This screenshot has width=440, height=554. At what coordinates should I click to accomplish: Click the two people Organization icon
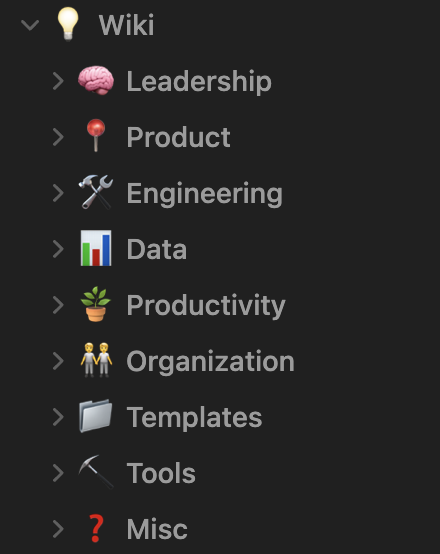(x=96, y=360)
